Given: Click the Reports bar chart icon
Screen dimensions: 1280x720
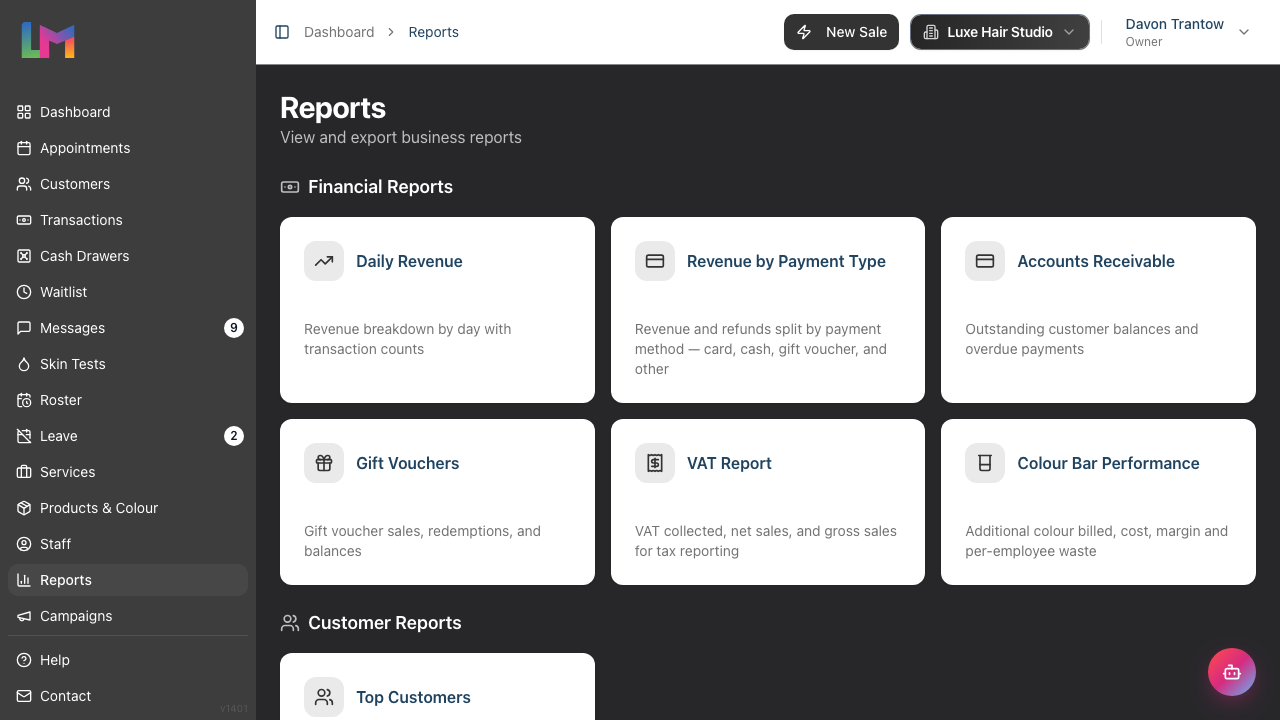Looking at the screenshot, I should point(24,580).
